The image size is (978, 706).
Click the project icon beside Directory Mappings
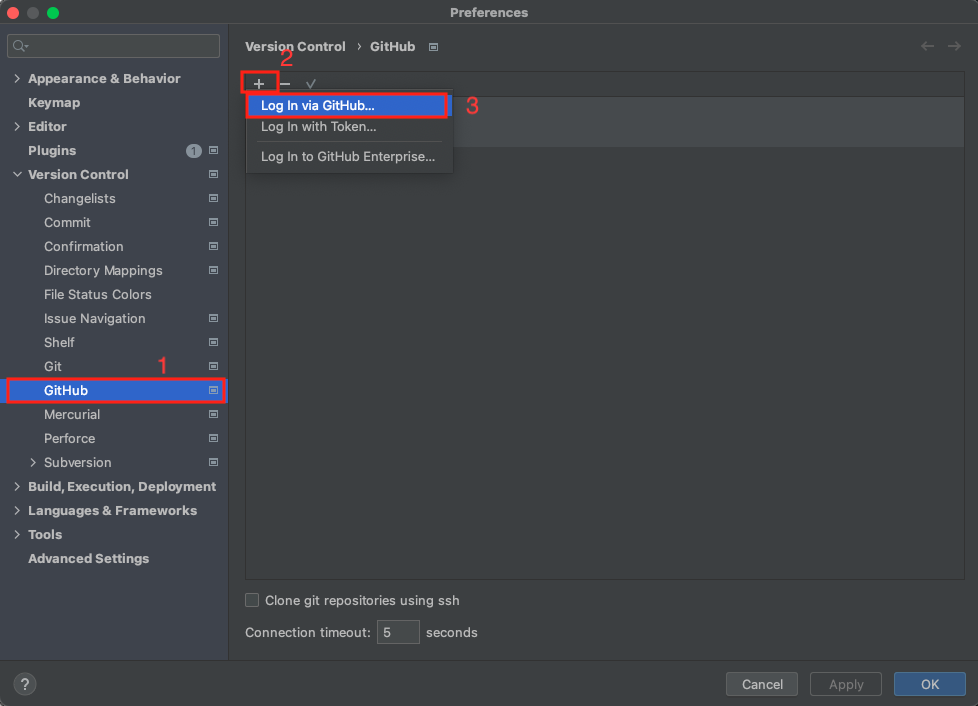tap(213, 271)
